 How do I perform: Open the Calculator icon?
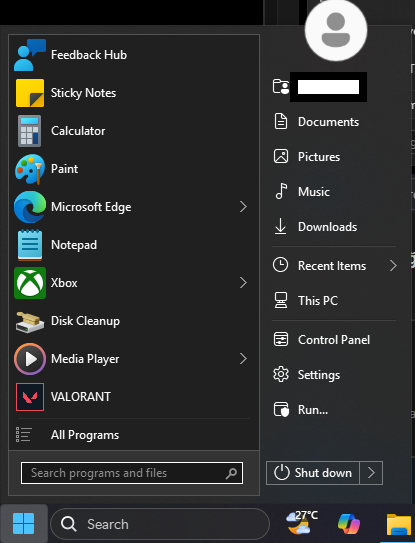click(30, 131)
